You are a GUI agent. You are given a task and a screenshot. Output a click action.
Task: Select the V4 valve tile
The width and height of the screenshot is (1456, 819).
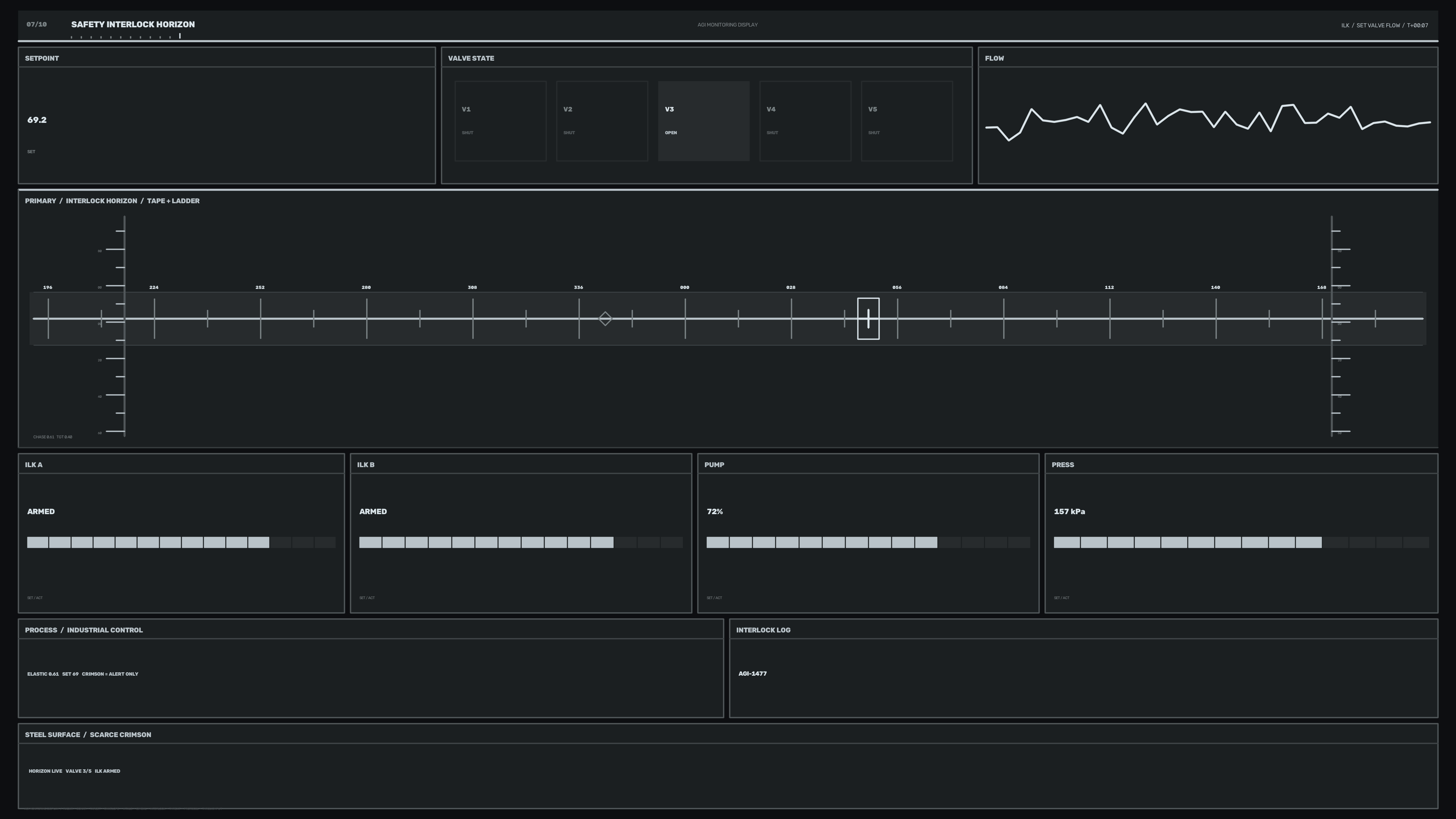(x=805, y=121)
